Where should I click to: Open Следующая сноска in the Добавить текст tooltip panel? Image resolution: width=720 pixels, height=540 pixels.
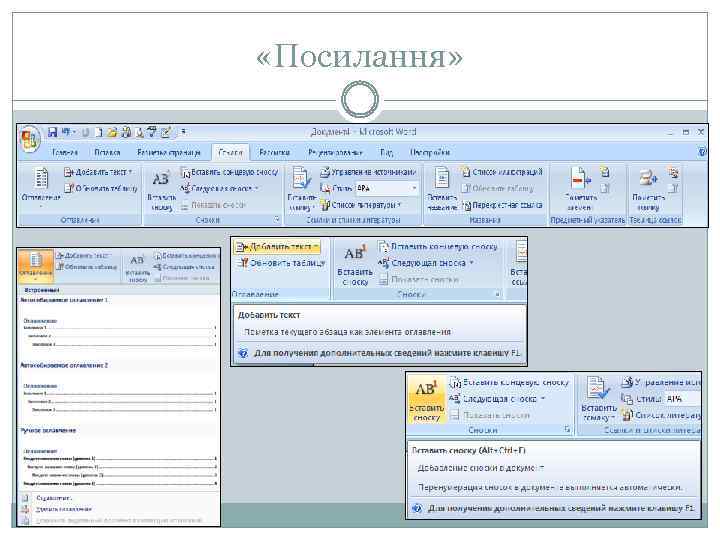(x=426, y=263)
